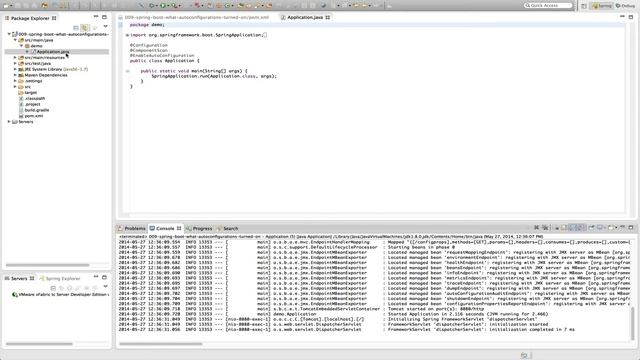Select the .settings folder
This screenshot has height=360, width=640.
click(x=33, y=81)
